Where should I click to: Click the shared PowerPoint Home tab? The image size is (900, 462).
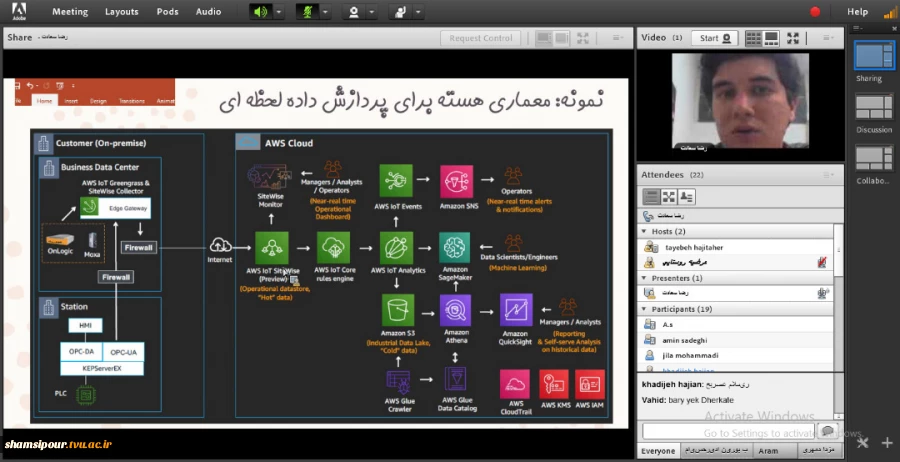[44, 100]
